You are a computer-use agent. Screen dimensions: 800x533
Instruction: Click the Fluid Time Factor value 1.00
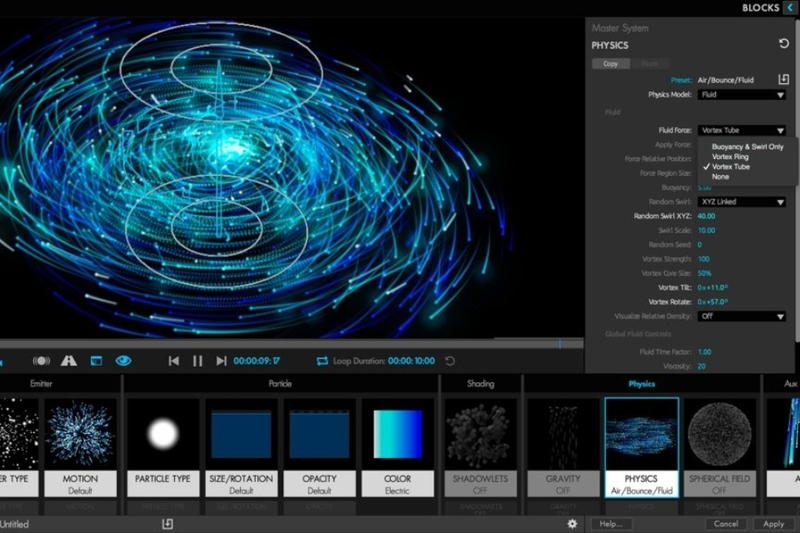tap(705, 352)
